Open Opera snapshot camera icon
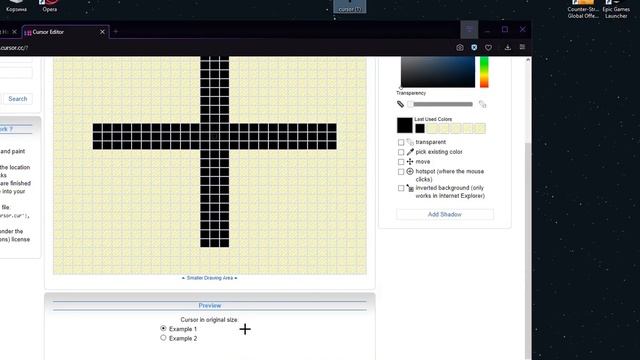640x360 pixels. [x=460, y=47]
